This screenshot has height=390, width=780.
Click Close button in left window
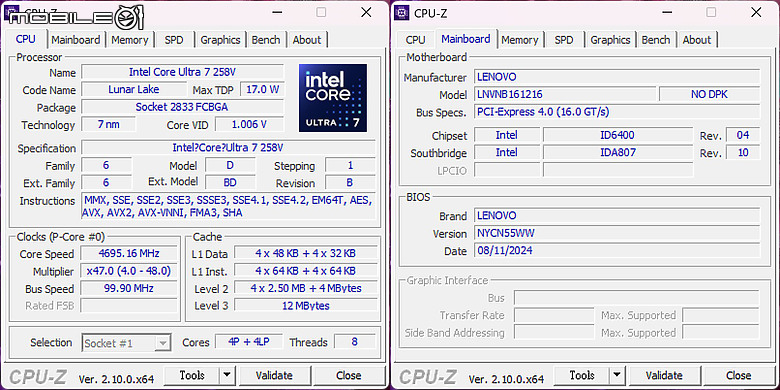click(x=349, y=375)
